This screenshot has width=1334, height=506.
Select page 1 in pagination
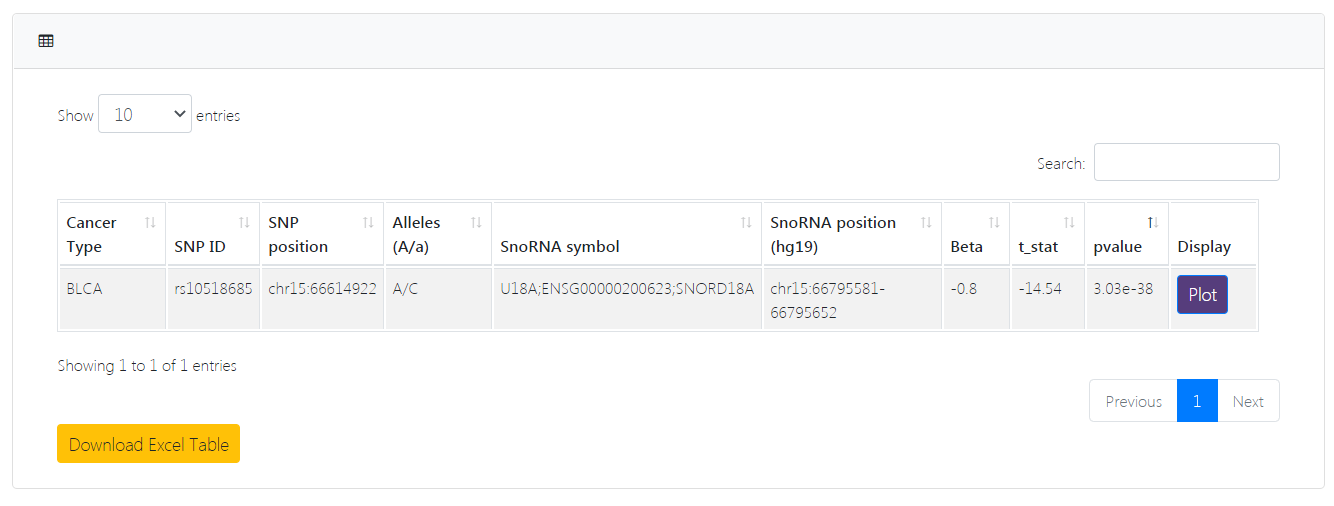[x=1197, y=401]
